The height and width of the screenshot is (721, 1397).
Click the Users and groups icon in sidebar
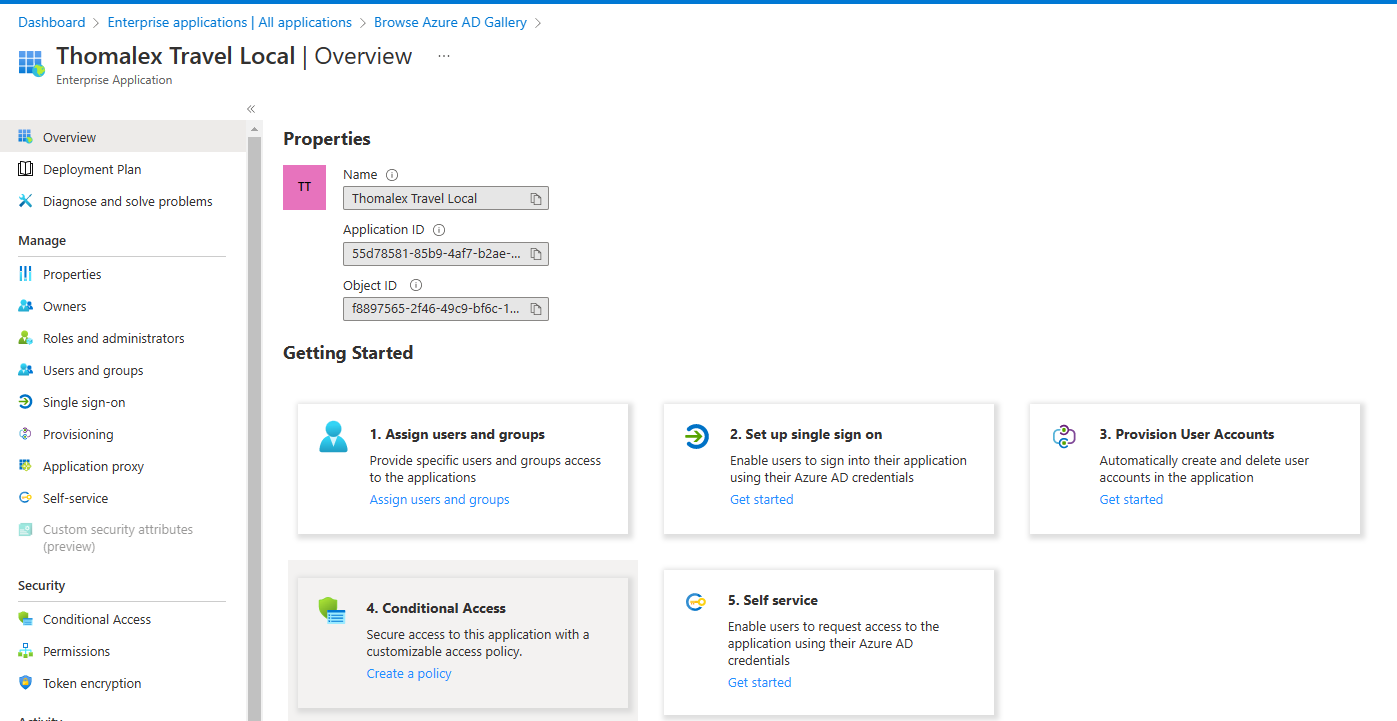pos(25,370)
